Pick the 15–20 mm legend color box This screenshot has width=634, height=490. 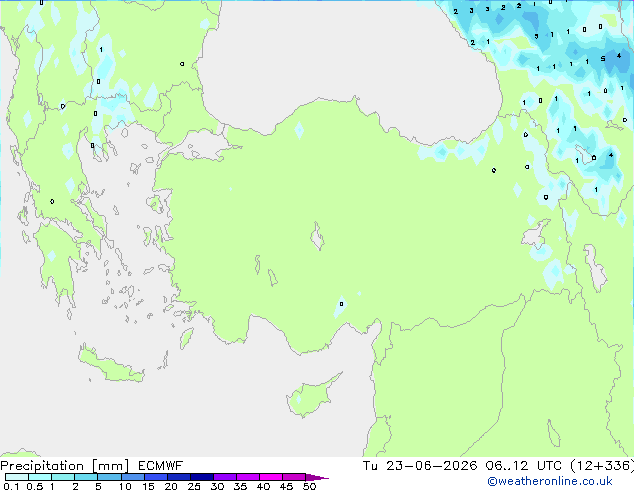click(156, 477)
